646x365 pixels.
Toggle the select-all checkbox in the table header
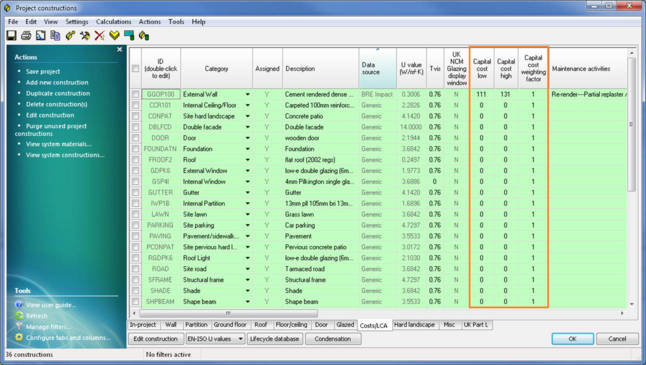135,68
